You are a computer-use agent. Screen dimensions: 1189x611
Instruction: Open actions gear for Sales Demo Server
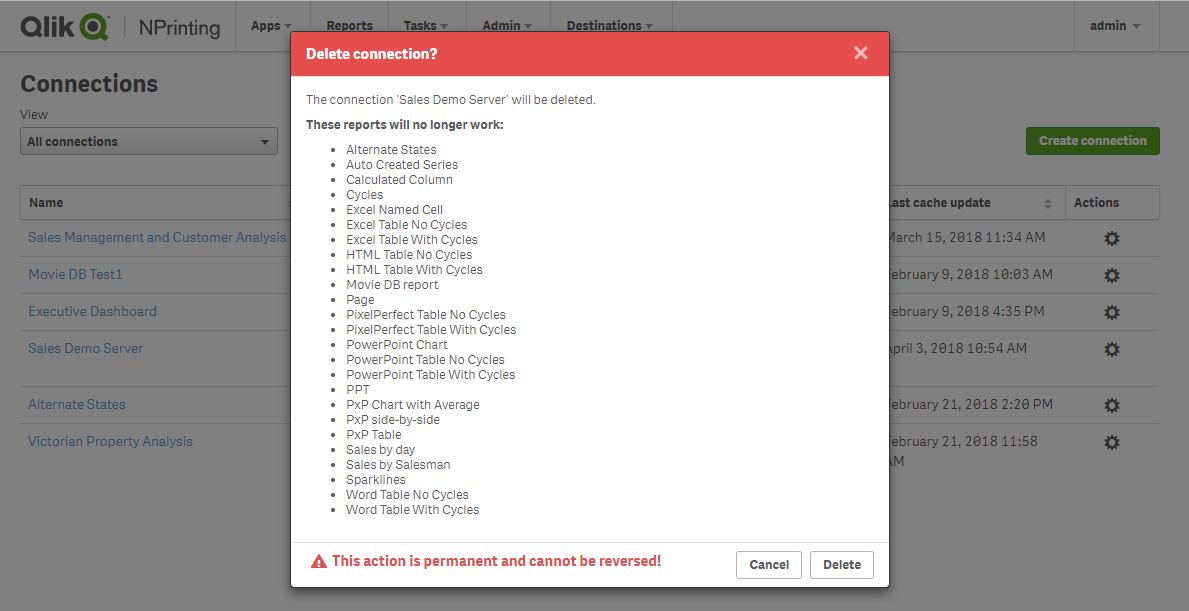(1112, 349)
